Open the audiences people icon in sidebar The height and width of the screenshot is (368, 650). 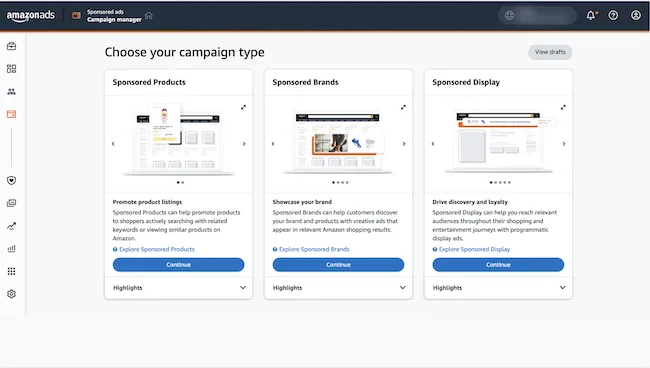(x=12, y=92)
